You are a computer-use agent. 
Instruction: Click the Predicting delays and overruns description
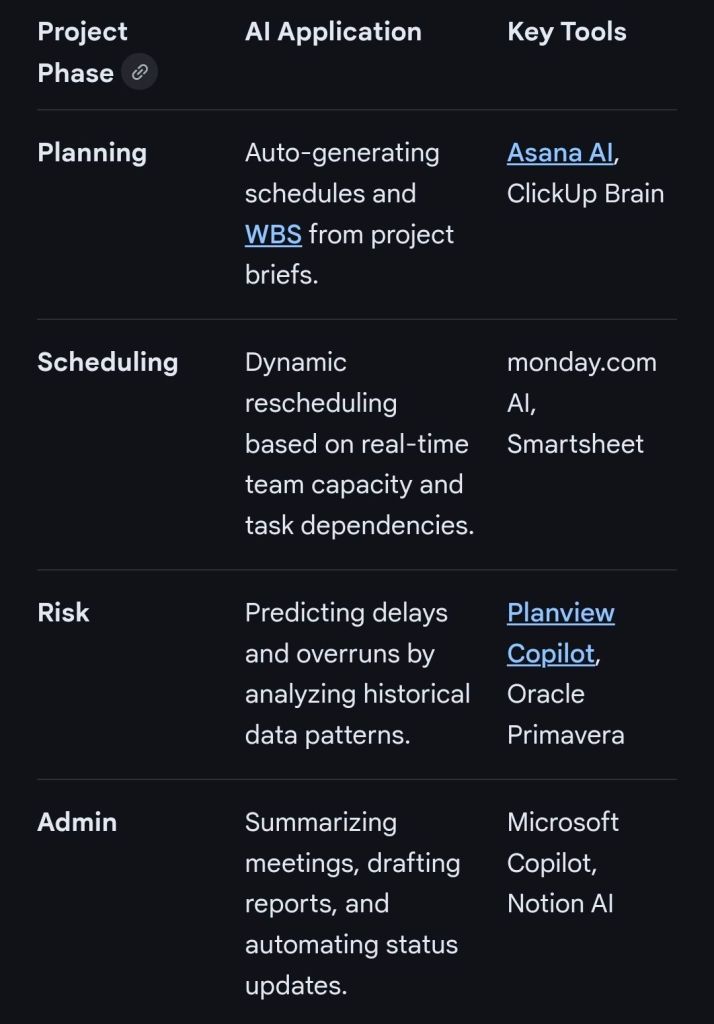357,674
